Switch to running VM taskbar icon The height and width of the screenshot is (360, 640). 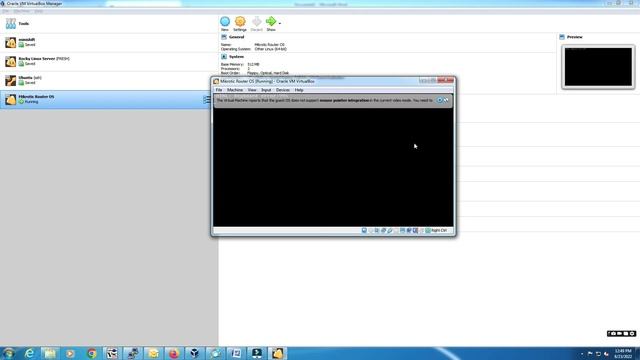[x=278, y=353]
